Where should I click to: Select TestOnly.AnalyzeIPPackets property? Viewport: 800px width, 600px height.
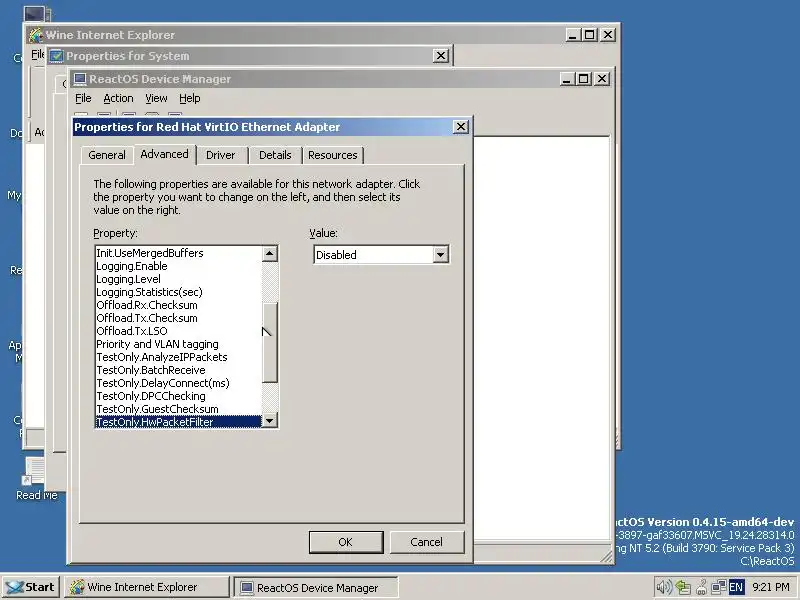point(178,357)
